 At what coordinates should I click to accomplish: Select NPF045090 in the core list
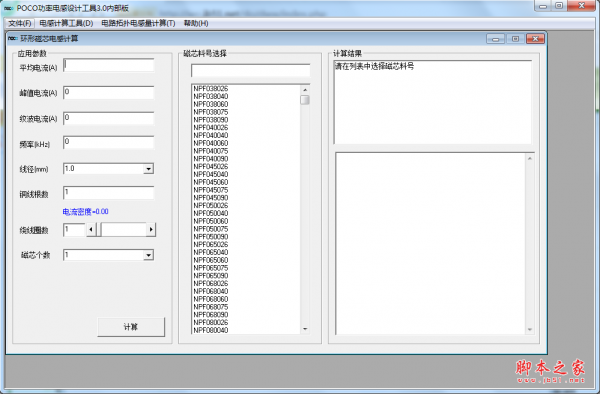pyautogui.click(x=211, y=198)
